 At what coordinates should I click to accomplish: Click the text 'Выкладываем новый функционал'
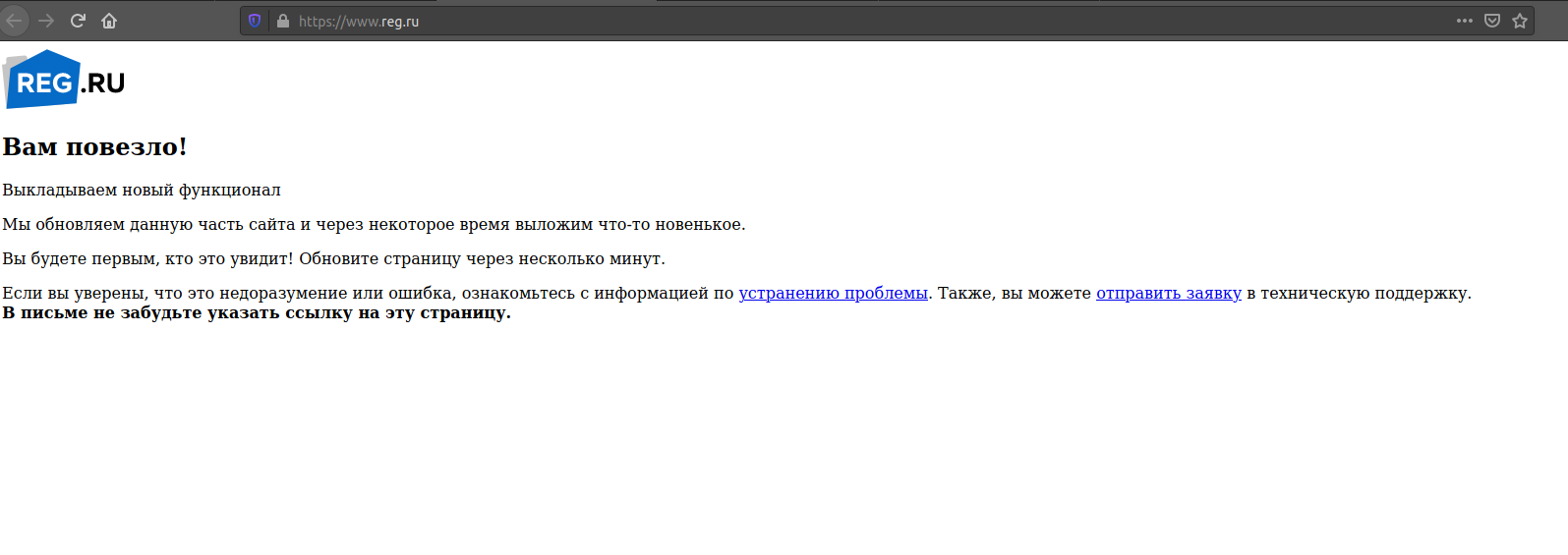pyautogui.click(x=142, y=190)
